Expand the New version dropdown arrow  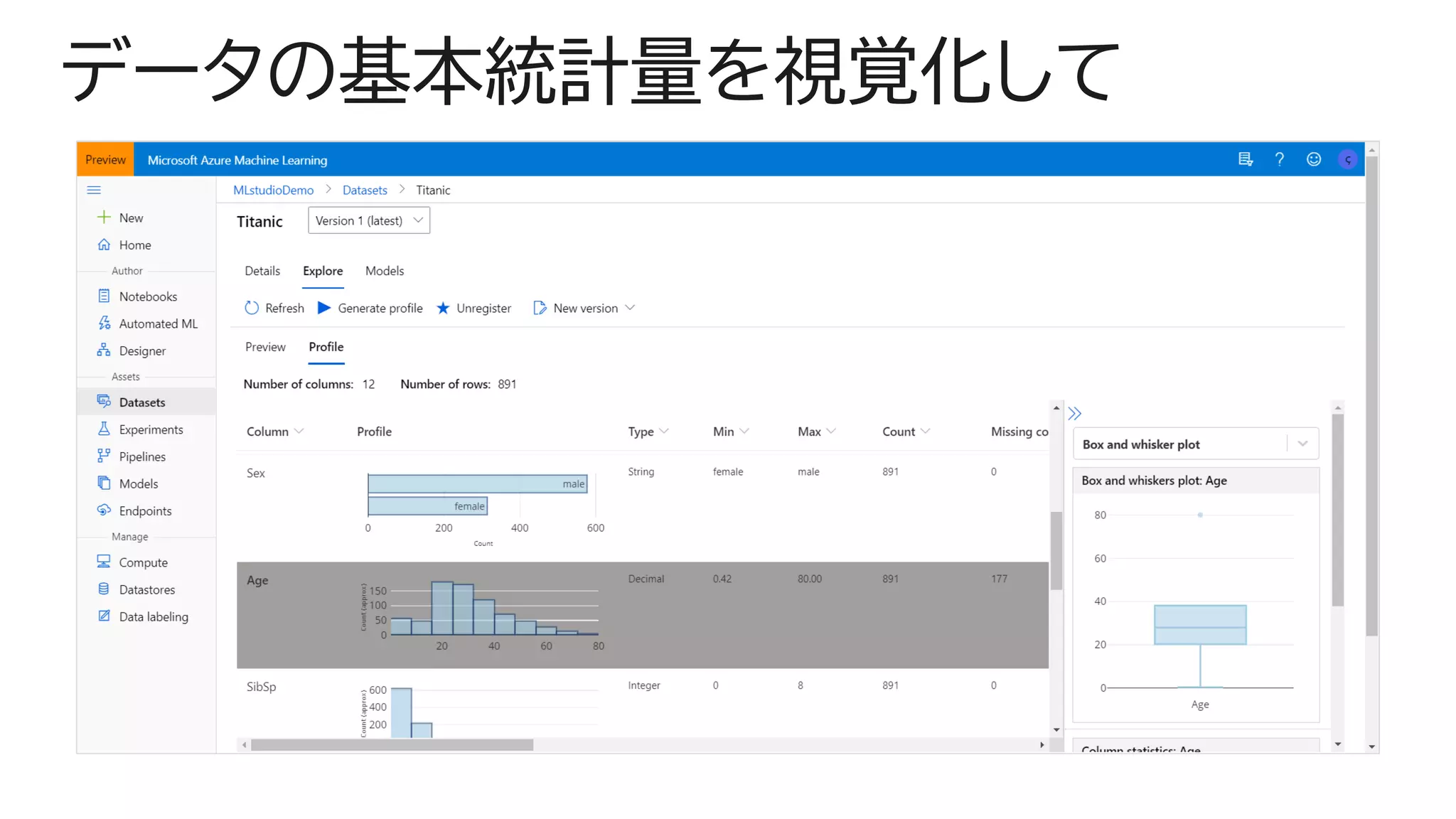[x=630, y=308]
